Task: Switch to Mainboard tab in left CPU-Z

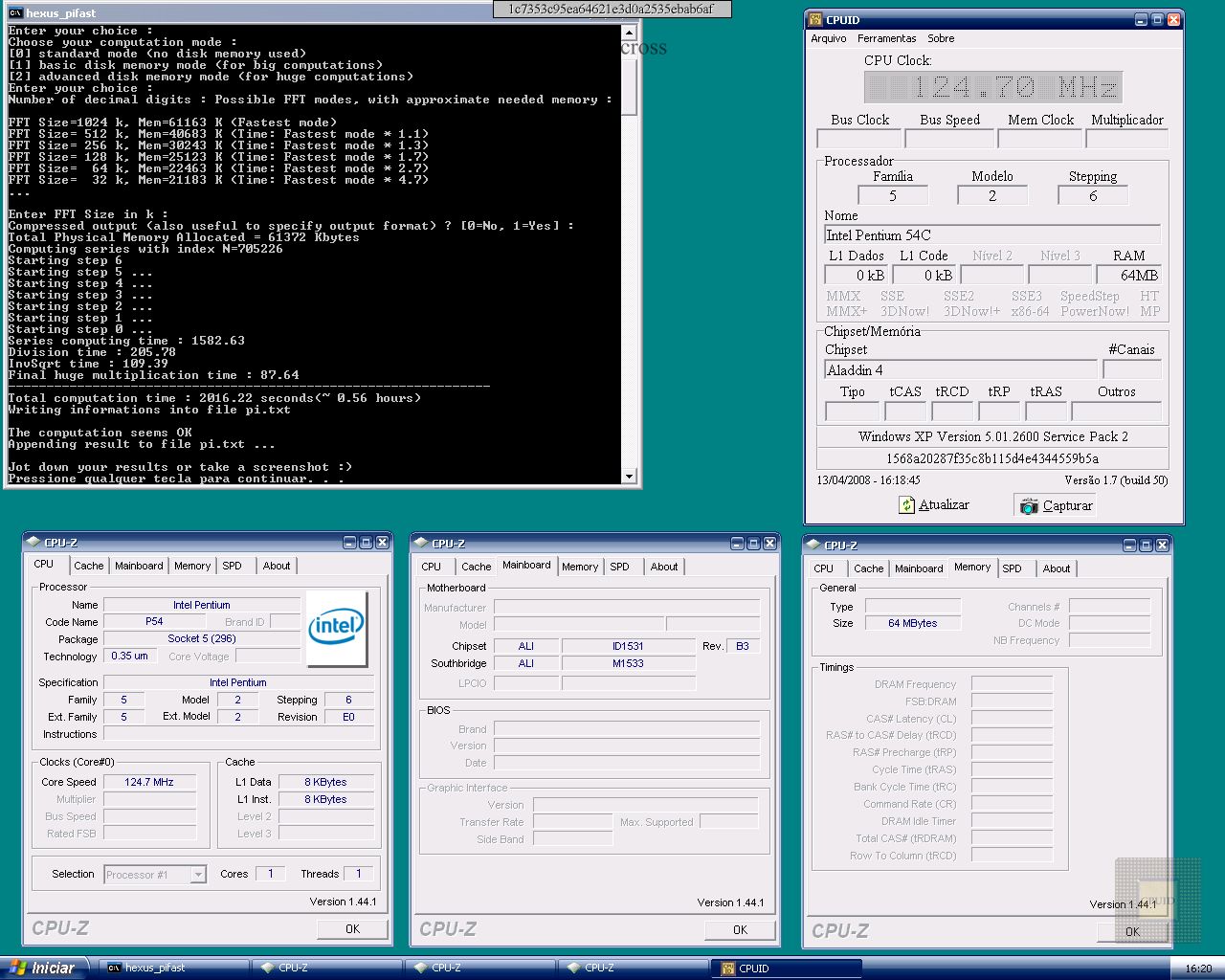Action: [139, 566]
